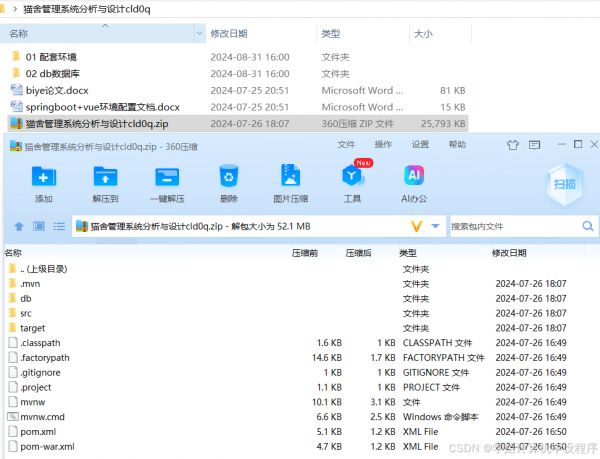Click Windows 命令脚本 type of mvnw.cmd
The image size is (600, 459).
pos(440,417)
